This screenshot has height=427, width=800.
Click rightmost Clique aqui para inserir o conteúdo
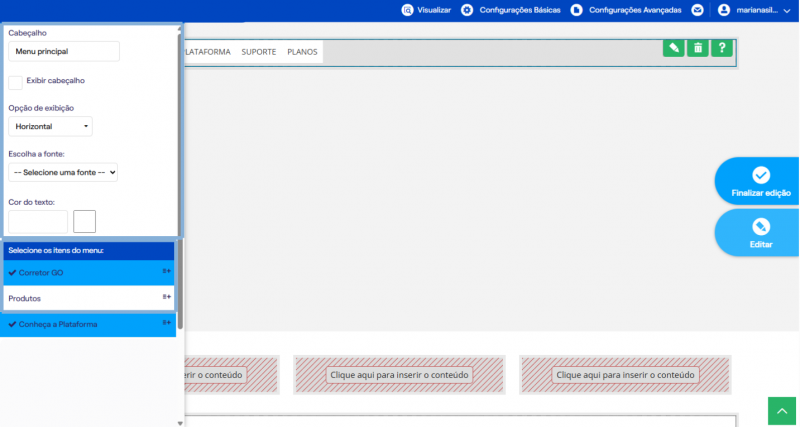(625, 375)
